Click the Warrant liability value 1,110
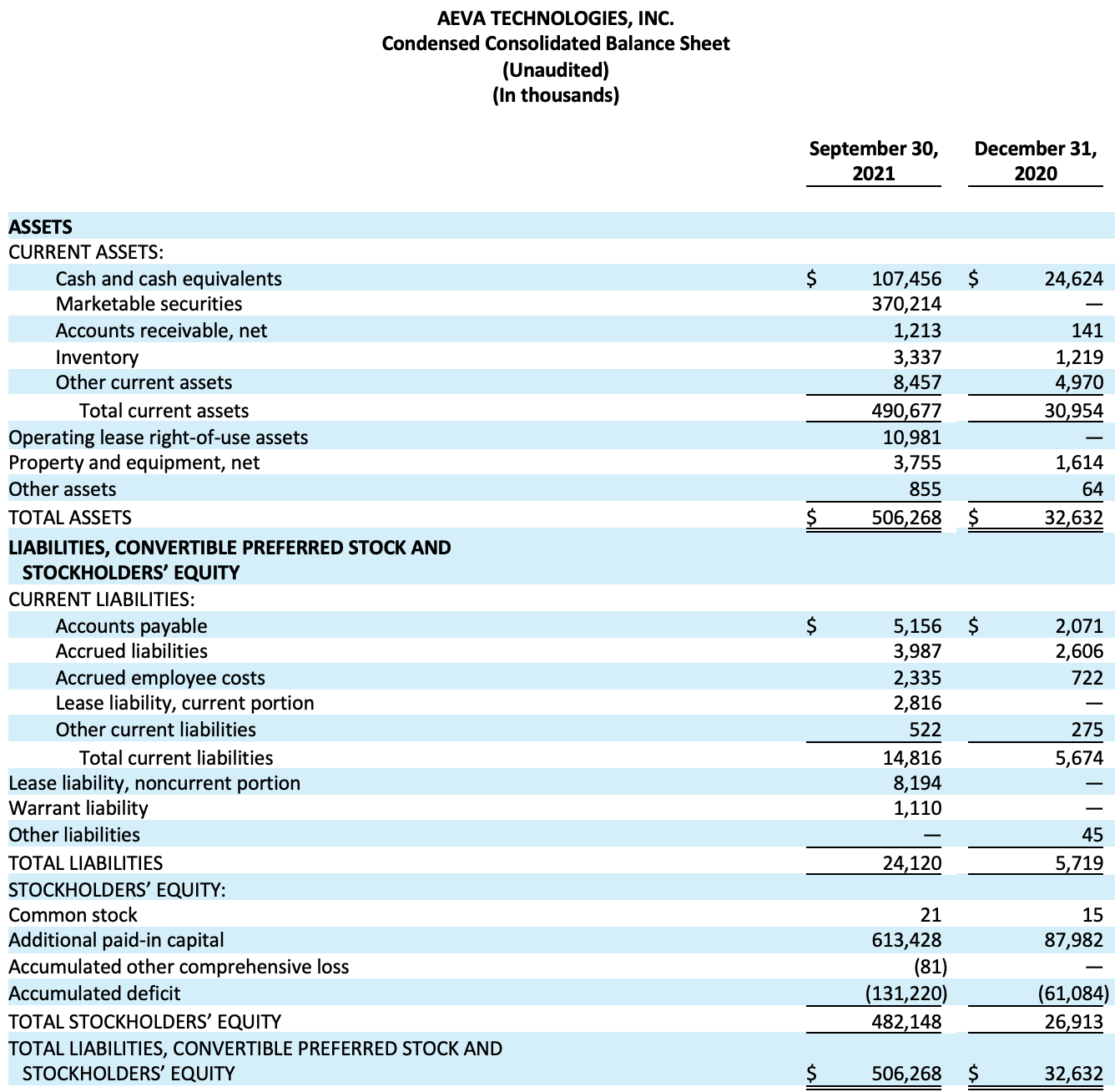The height and width of the screenshot is (1092, 1120). point(917,808)
